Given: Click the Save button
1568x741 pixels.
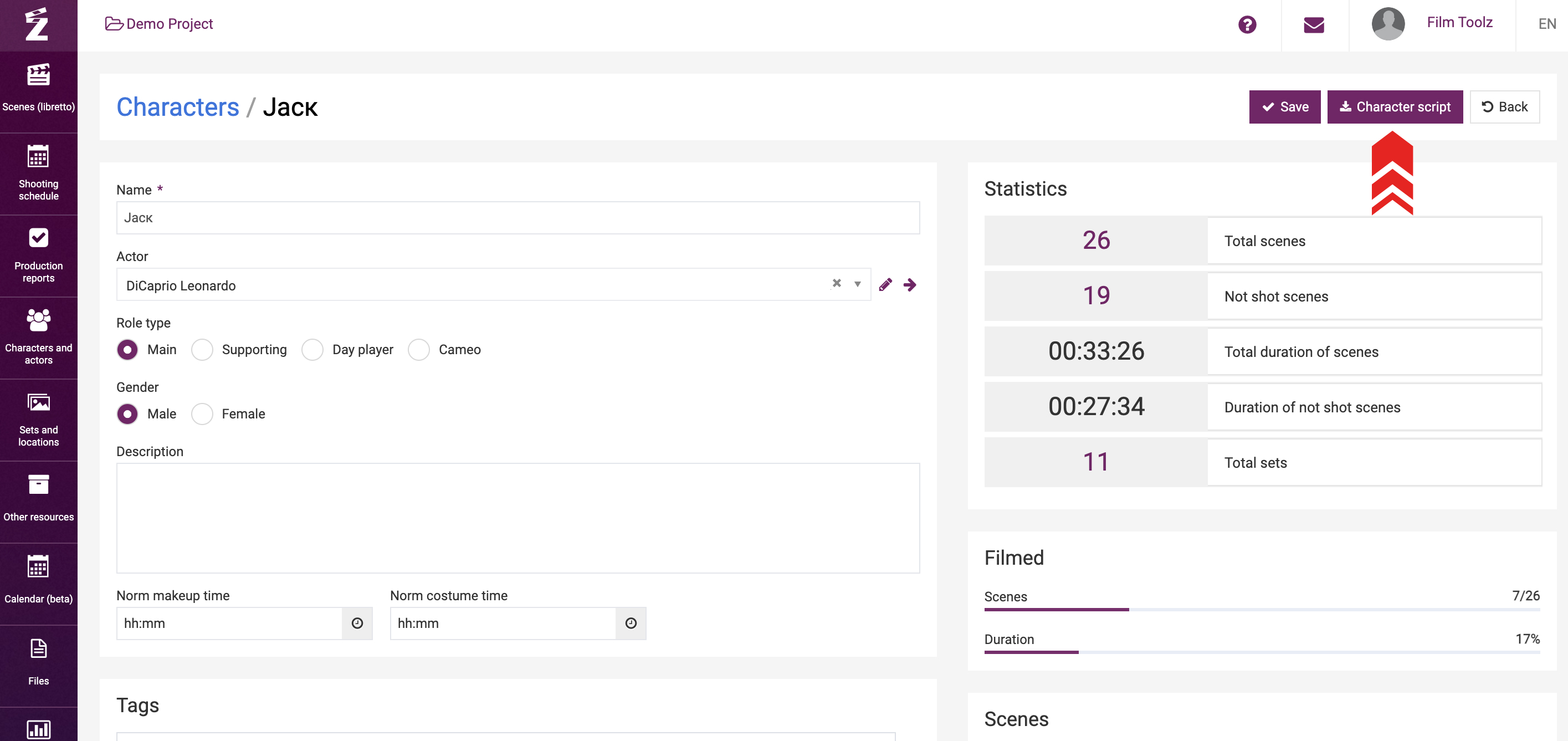Looking at the screenshot, I should pos(1284,106).
